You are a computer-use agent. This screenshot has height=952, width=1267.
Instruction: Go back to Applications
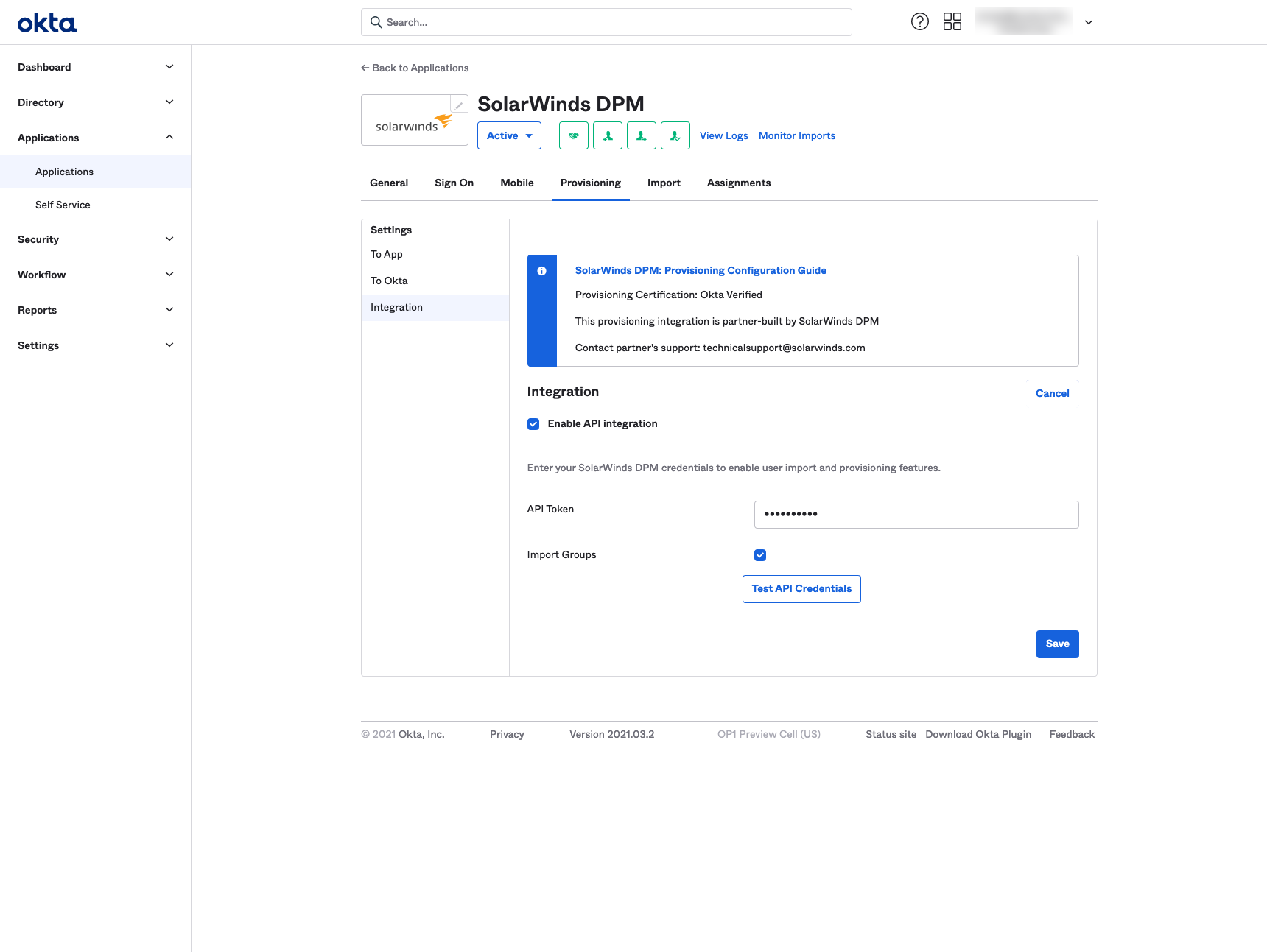415,68
